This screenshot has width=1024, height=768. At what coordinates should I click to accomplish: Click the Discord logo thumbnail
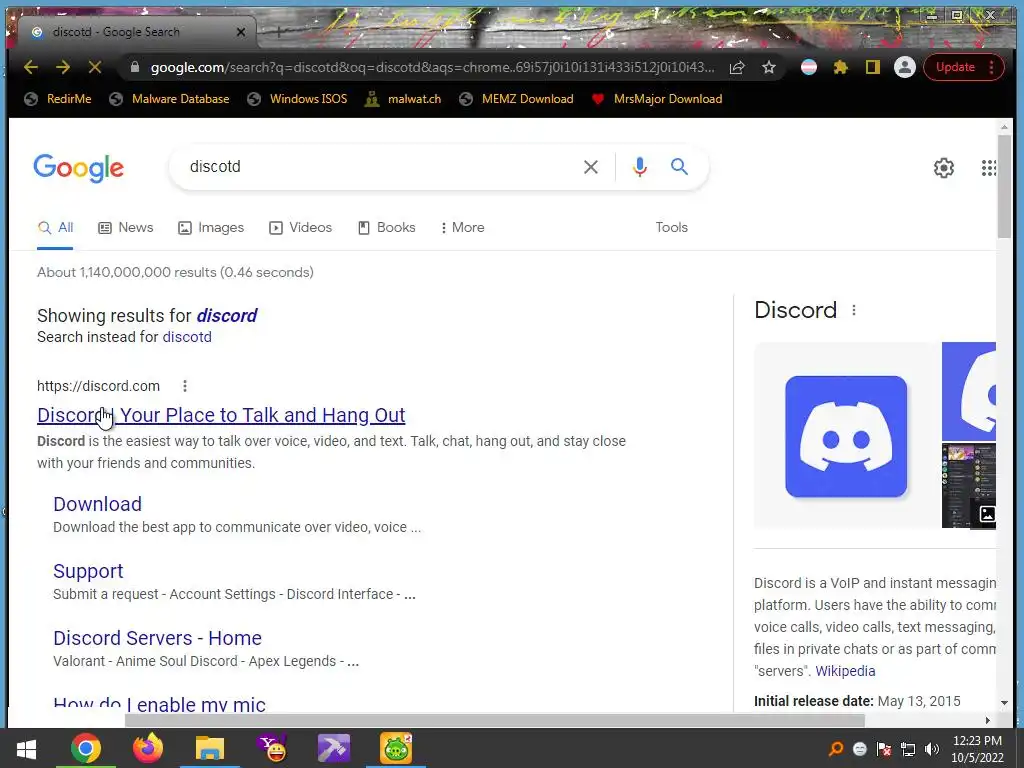tap(846, 436)
